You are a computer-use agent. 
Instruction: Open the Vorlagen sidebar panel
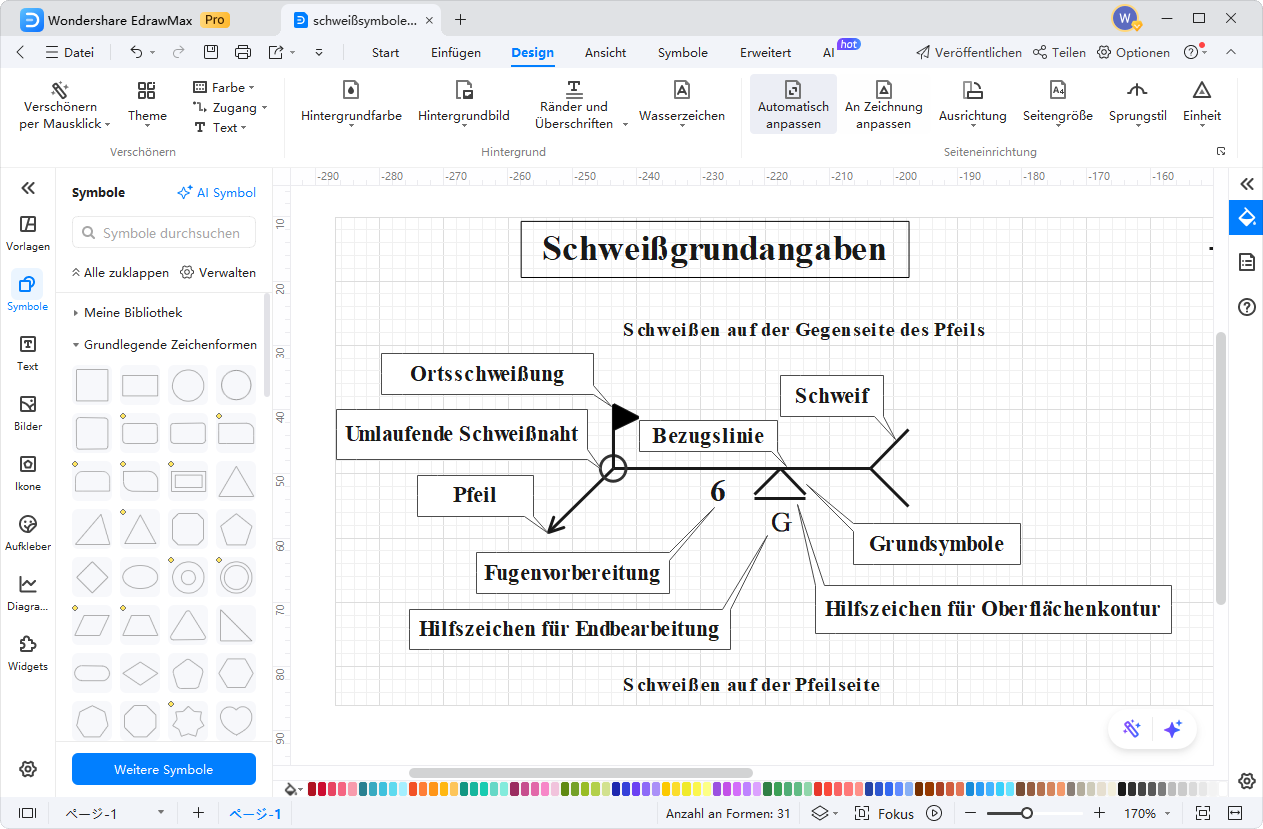tap(28, 232)
